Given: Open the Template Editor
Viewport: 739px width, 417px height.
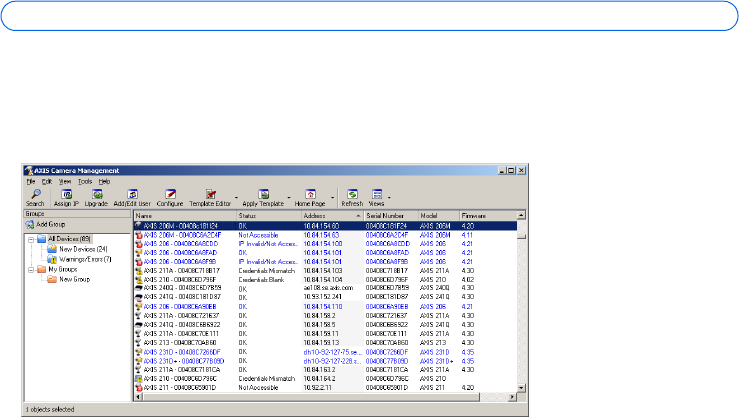Looking at the screenshot, I should click(210, 196).
